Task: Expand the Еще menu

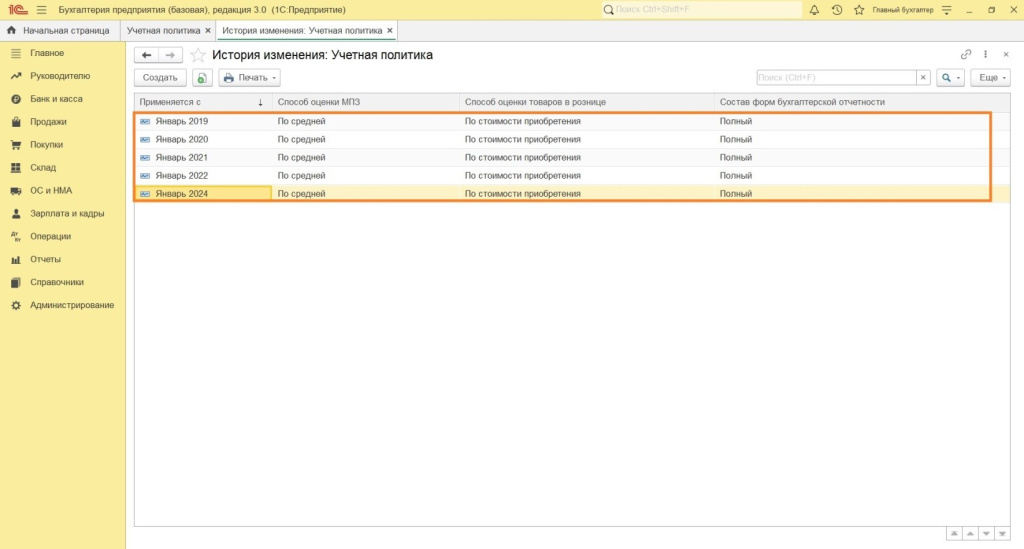Action: point(990,78)
